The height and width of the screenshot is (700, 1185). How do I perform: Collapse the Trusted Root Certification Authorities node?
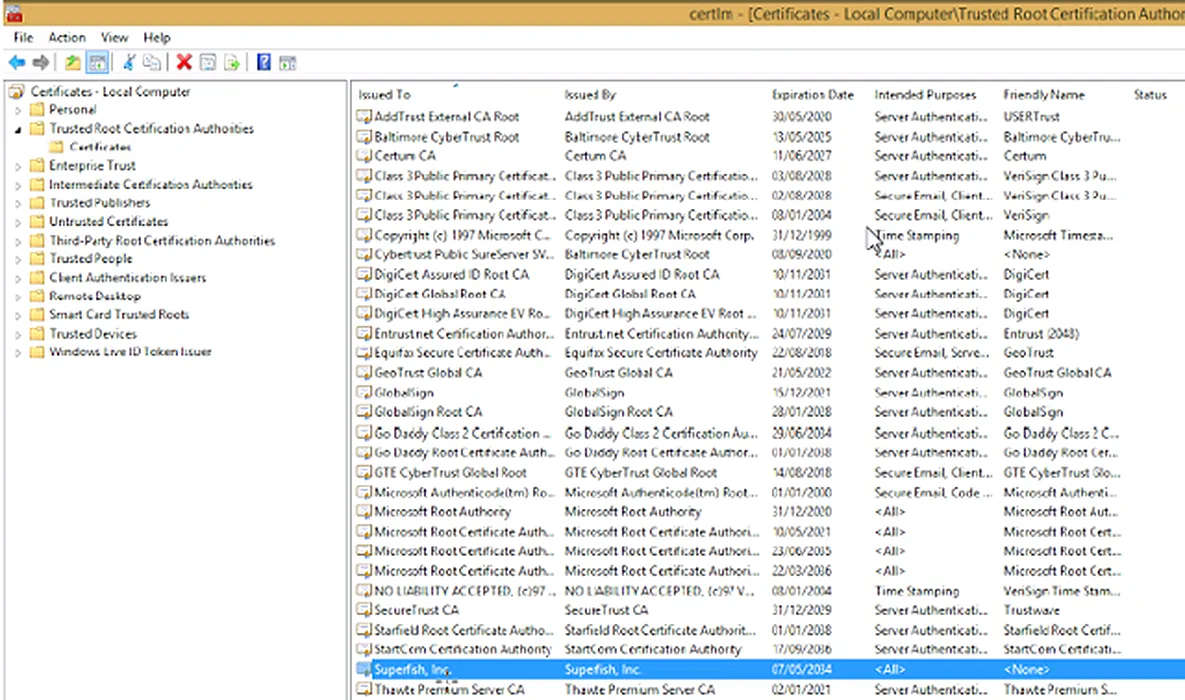click(x=18, y=129)
